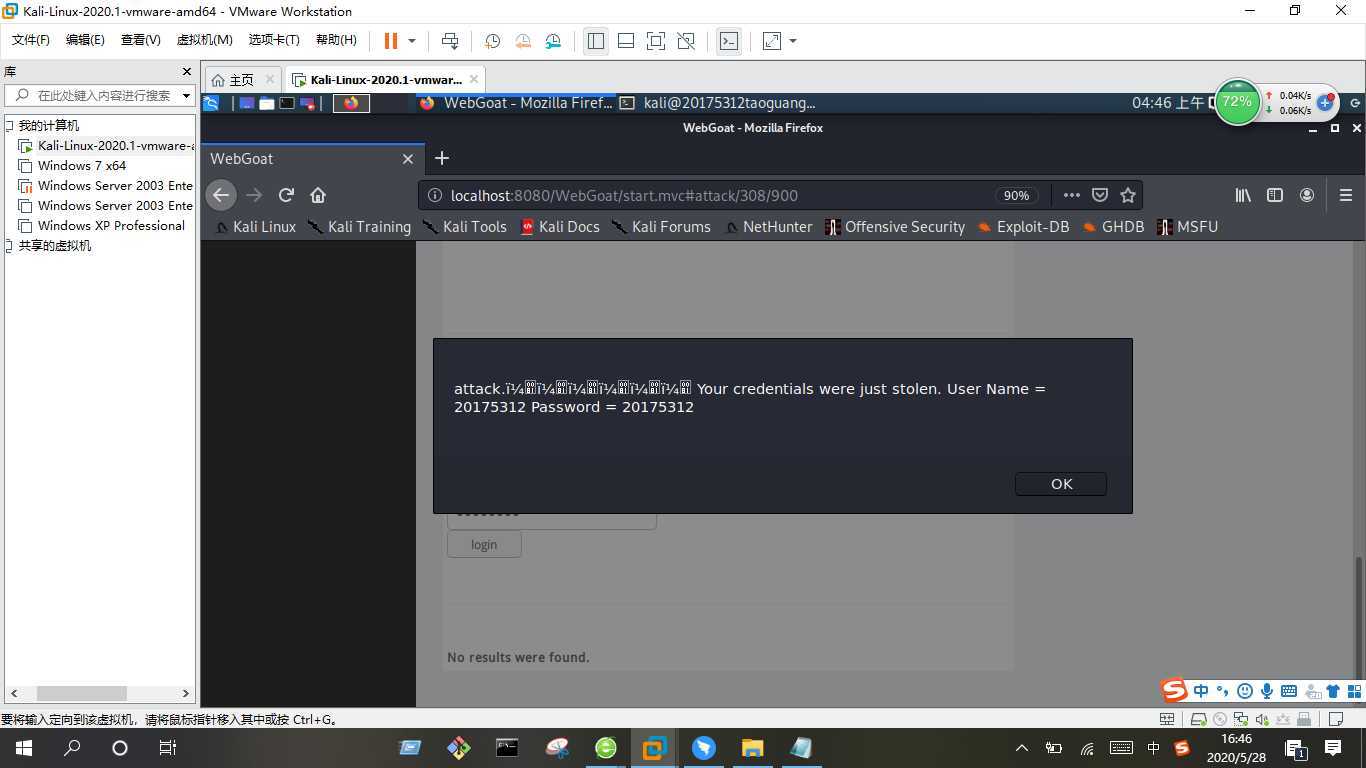The width and height of the screenshot is (1366, 768).
Task: Open a new Firefox tab
Action: [x=442, y=159]
